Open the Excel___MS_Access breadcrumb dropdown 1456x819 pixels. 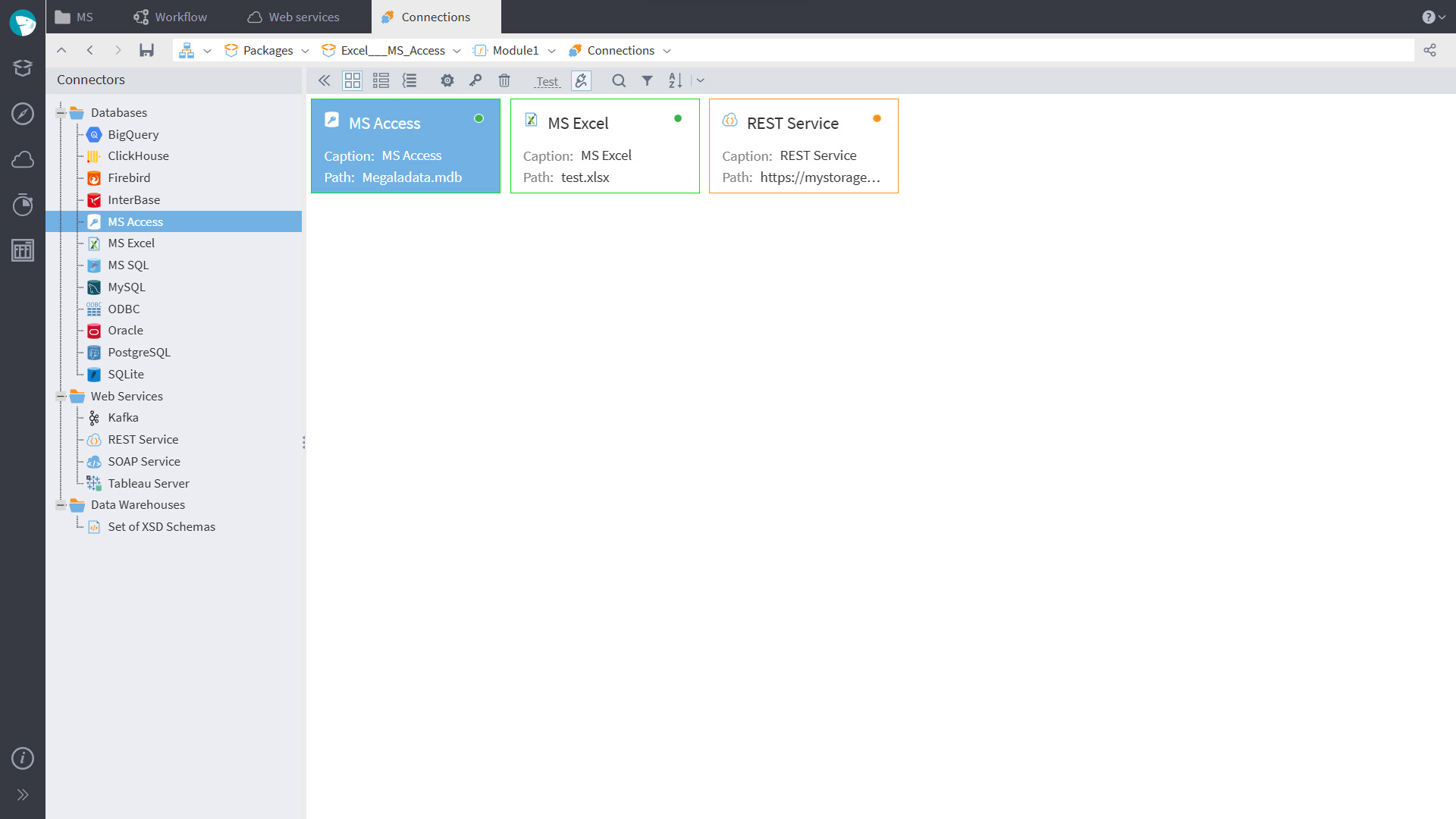[x=457, y=51]
